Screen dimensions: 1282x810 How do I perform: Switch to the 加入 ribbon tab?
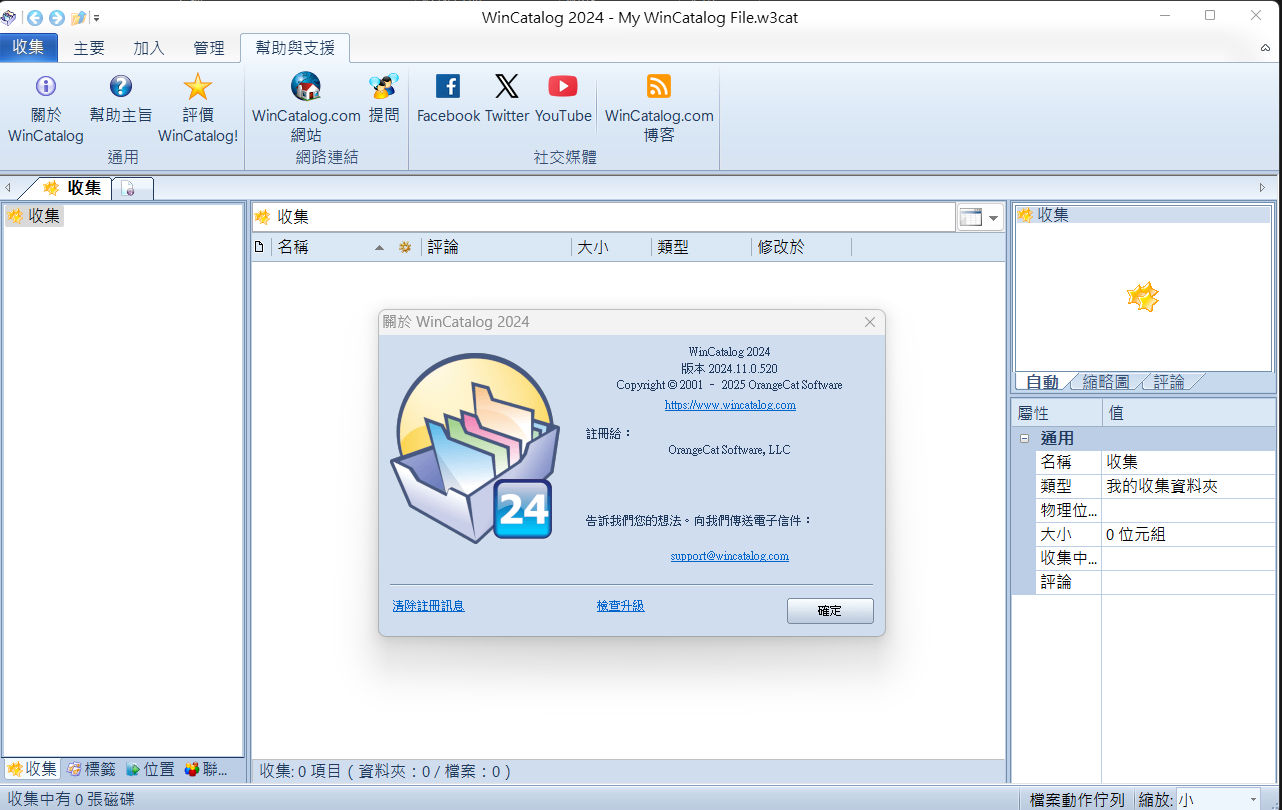point(149,48)
